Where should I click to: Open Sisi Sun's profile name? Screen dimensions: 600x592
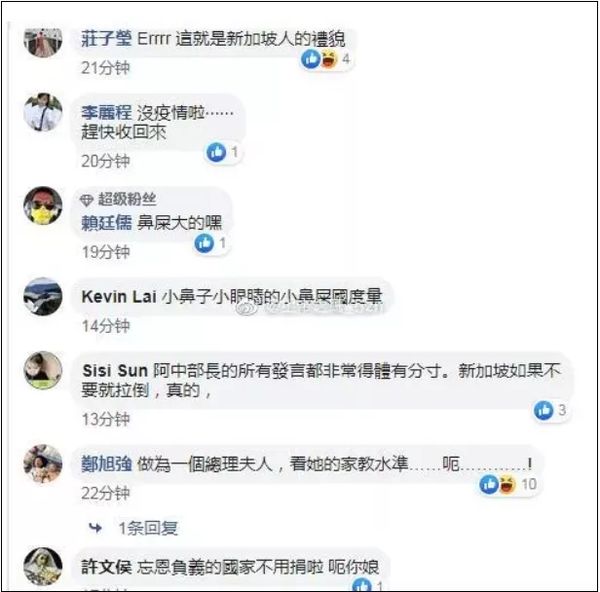(x=115, y=370)
